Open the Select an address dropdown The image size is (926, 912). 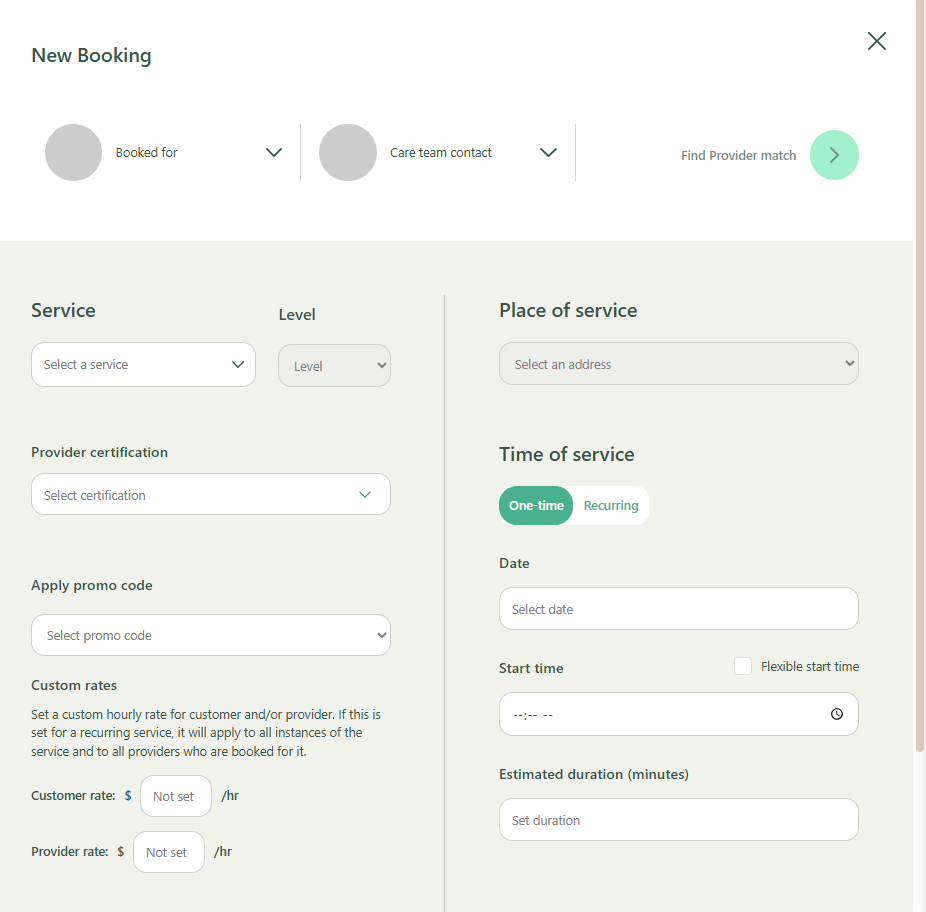coord(678,365)
